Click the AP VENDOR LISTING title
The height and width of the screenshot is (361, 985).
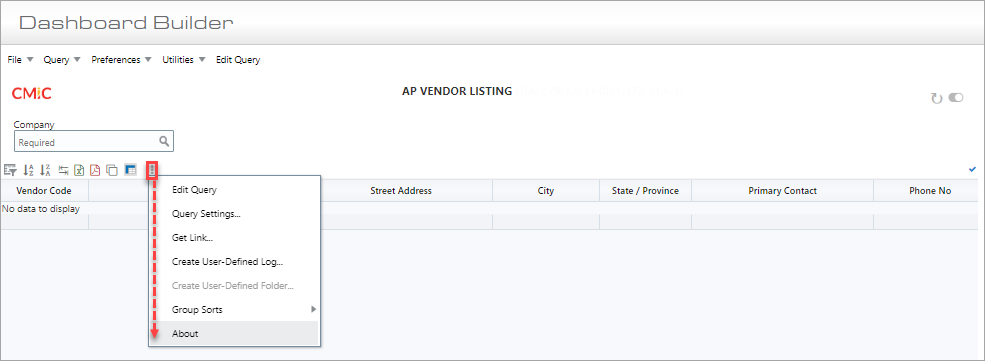457,91
